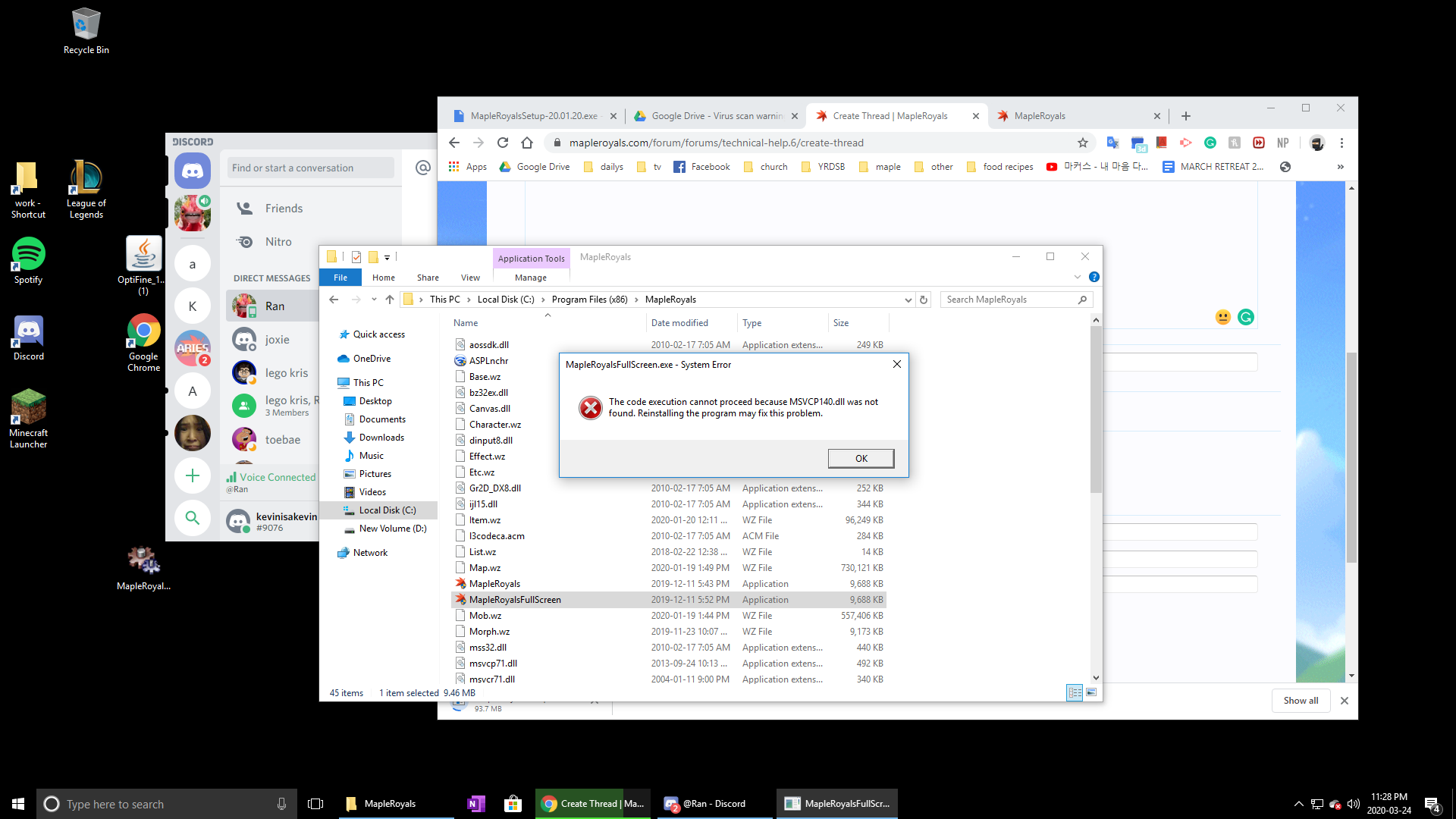
Task: Click Show all downloads button
Action: click(1301, 701)
